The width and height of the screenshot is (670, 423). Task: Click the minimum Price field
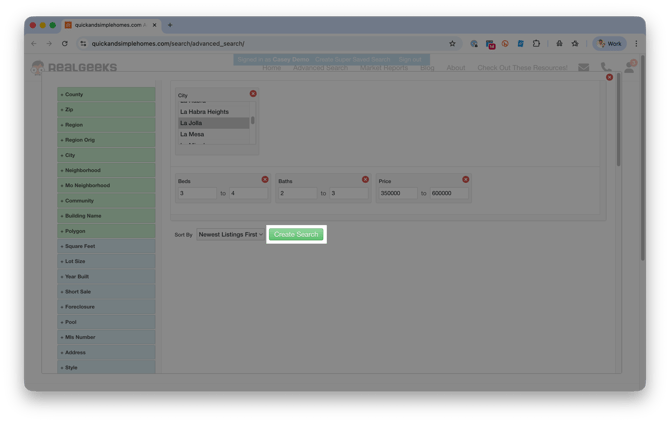tap(398, 193)
